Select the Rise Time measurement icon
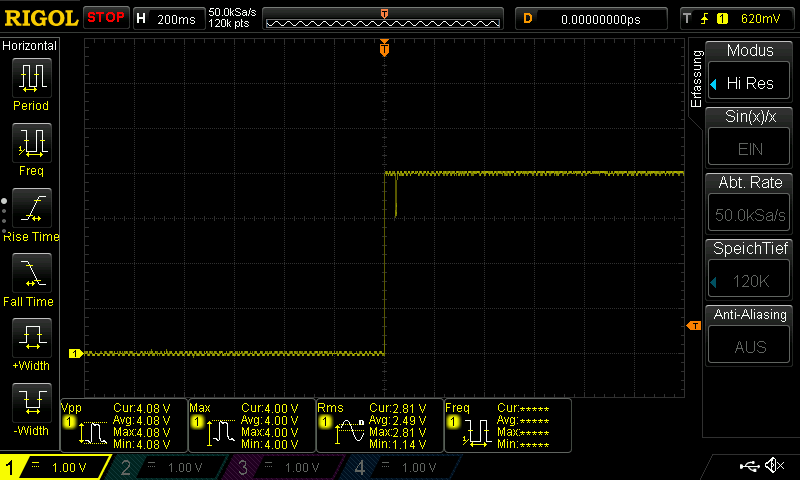Image resolution: width=800 pixels, height=480 pixels. pyautogui.click(x=32, y=208)
